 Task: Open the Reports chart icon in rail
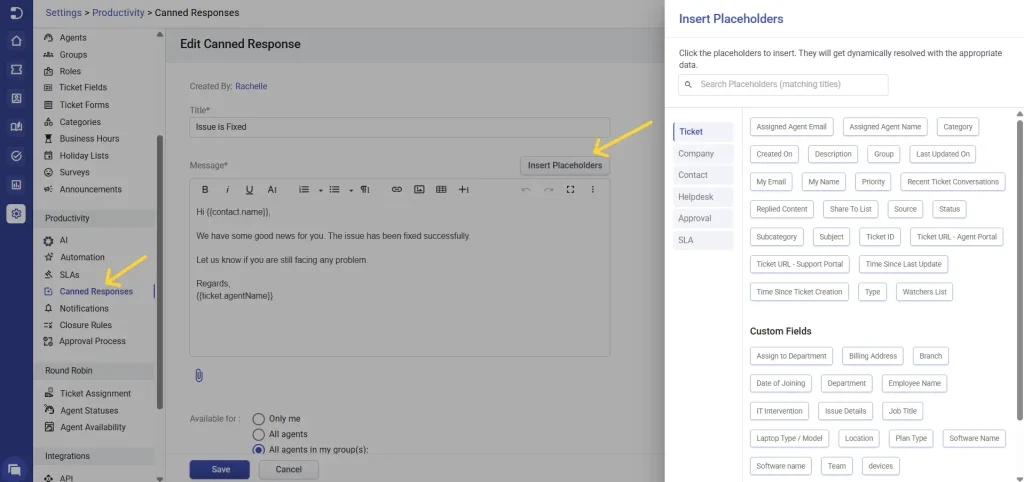click(x=16, y=184)
